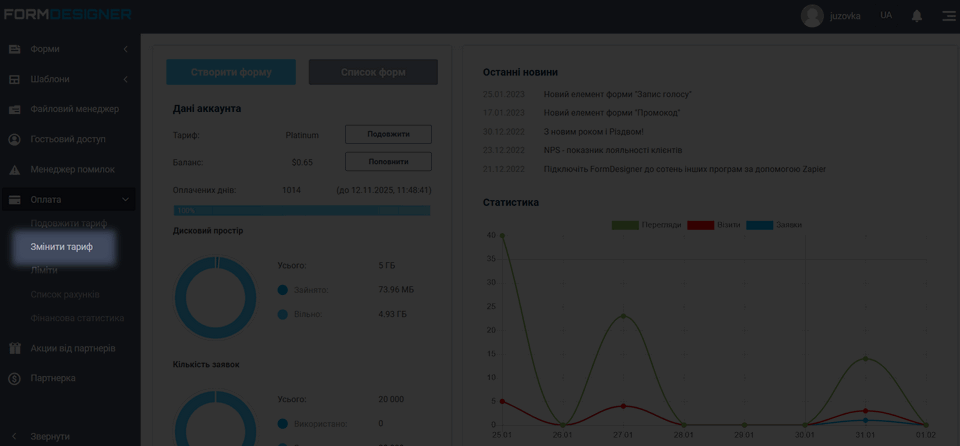This screenshot has width=960, height=446.
Task: Expand the Форми sidebar submenu arrow
Action: tap(125, 49)
